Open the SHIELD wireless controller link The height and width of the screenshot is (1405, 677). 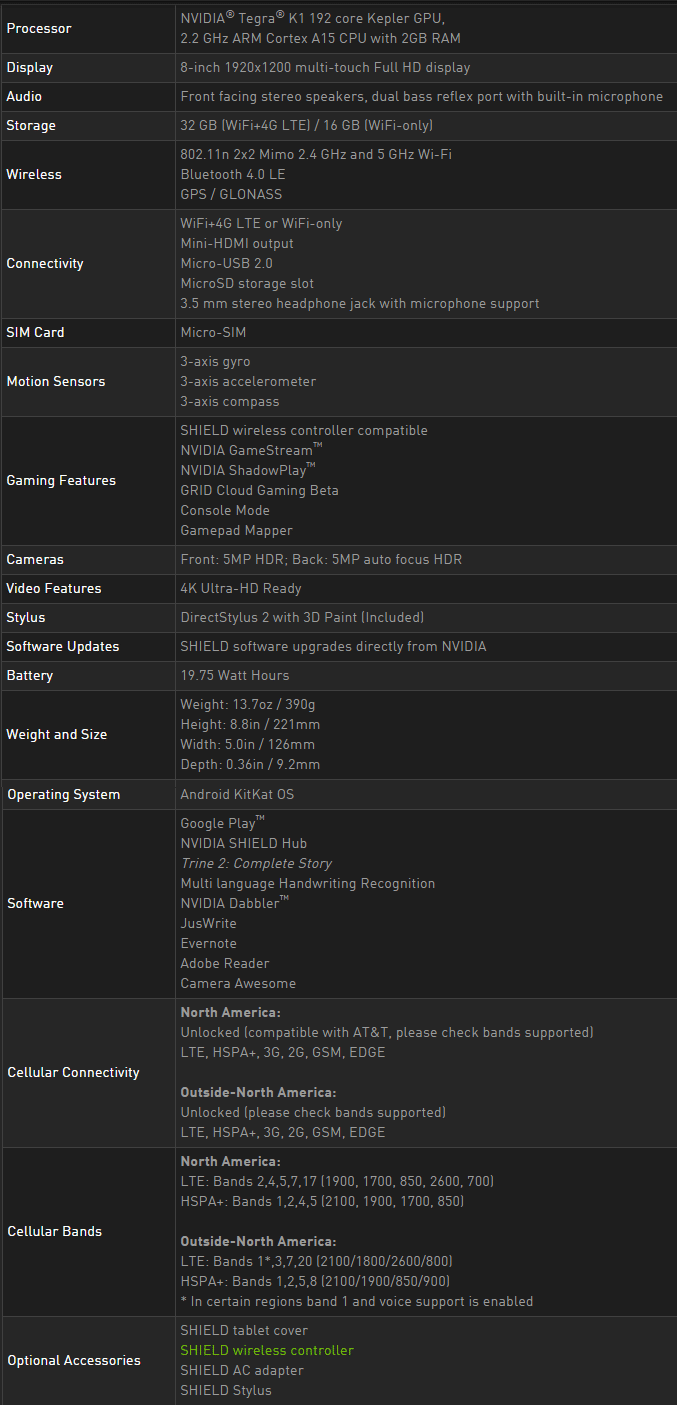pos(267,1350)
